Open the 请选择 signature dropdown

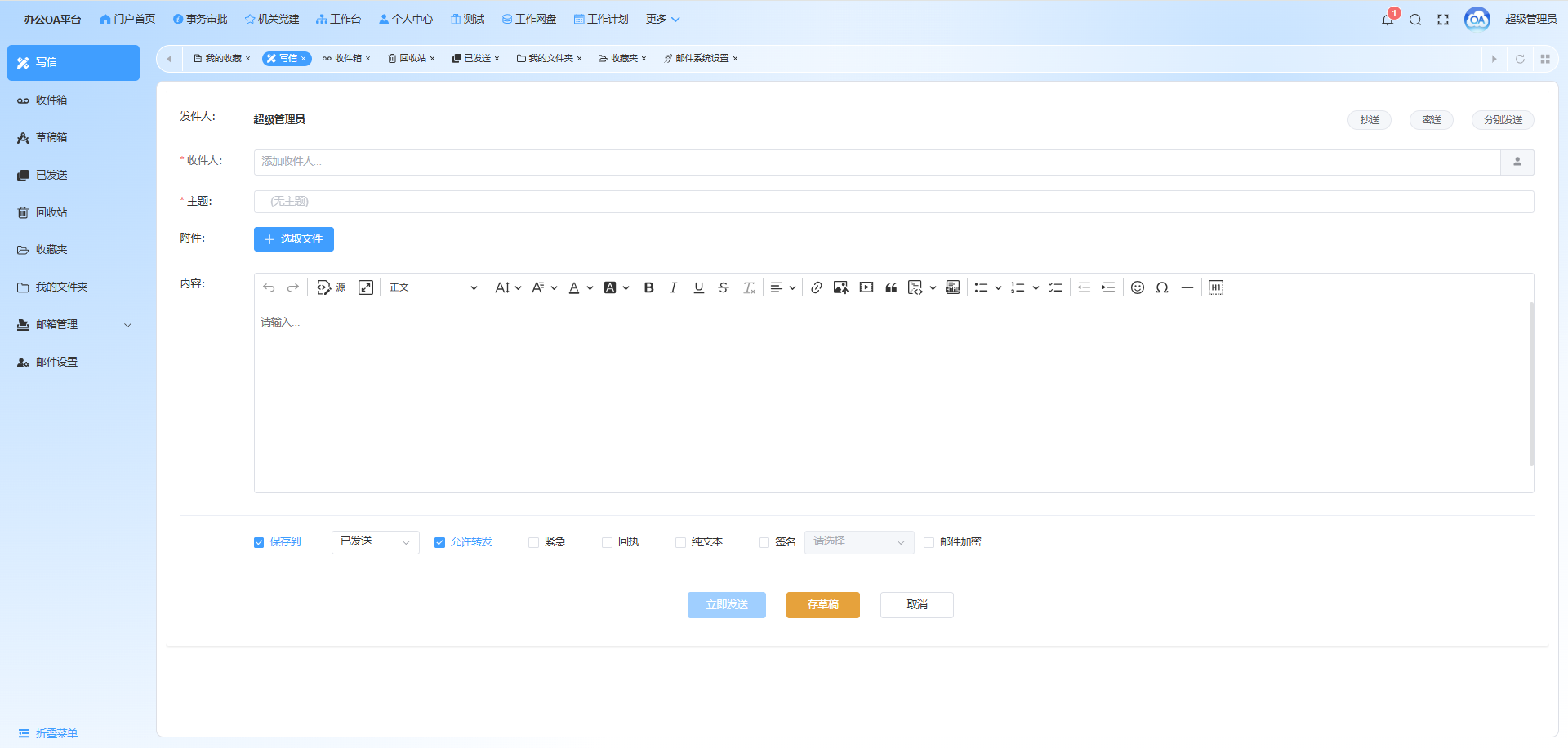859,542
